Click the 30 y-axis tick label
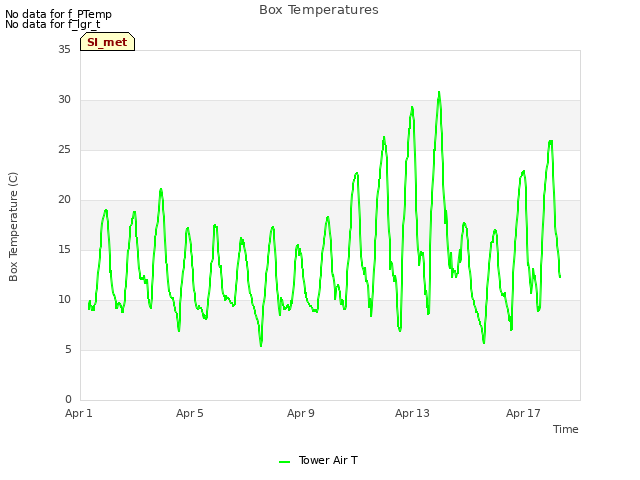640x480 pixels. [x=64, y=100]
